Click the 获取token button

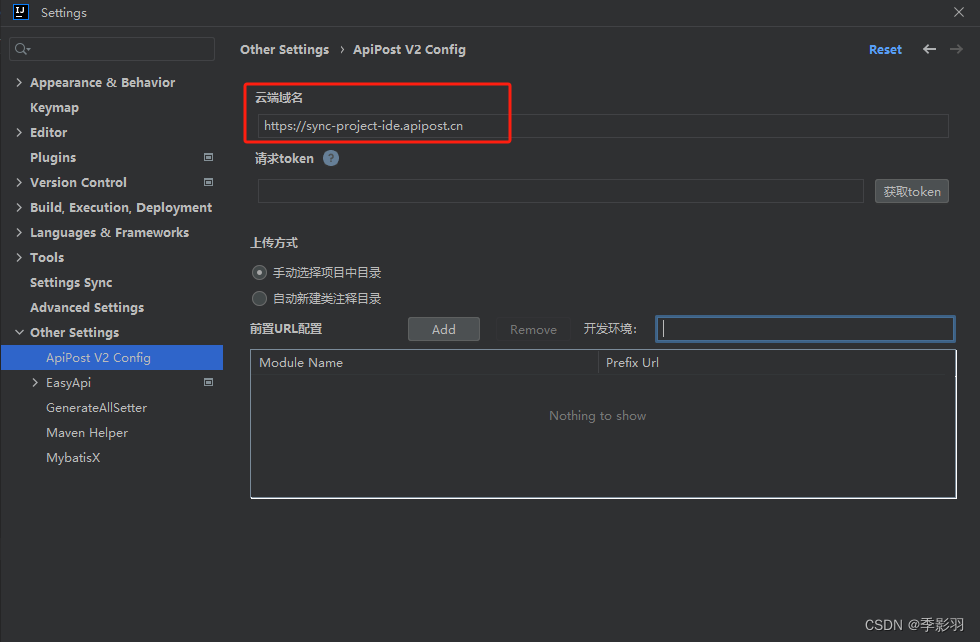tap(912, 191)
